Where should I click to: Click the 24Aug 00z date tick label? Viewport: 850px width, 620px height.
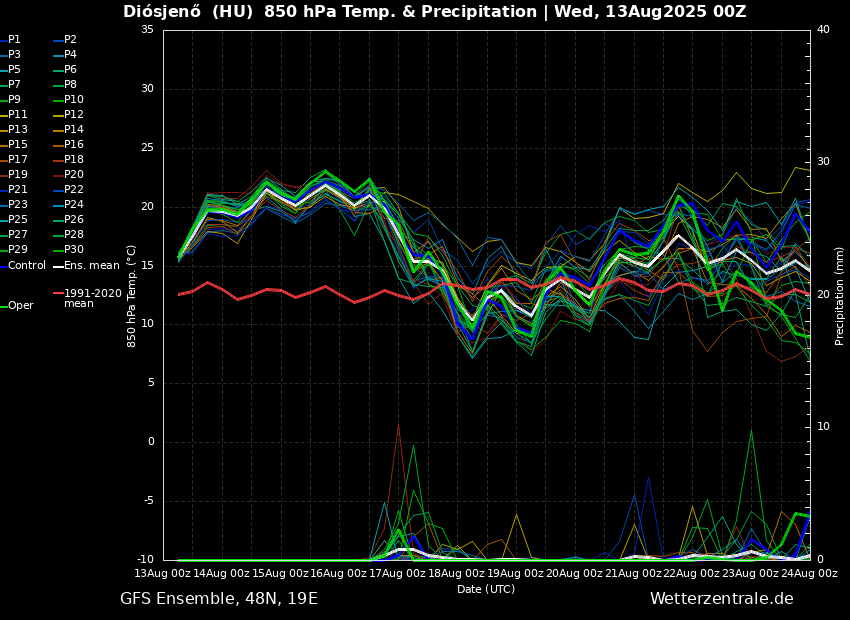point(808,573)
